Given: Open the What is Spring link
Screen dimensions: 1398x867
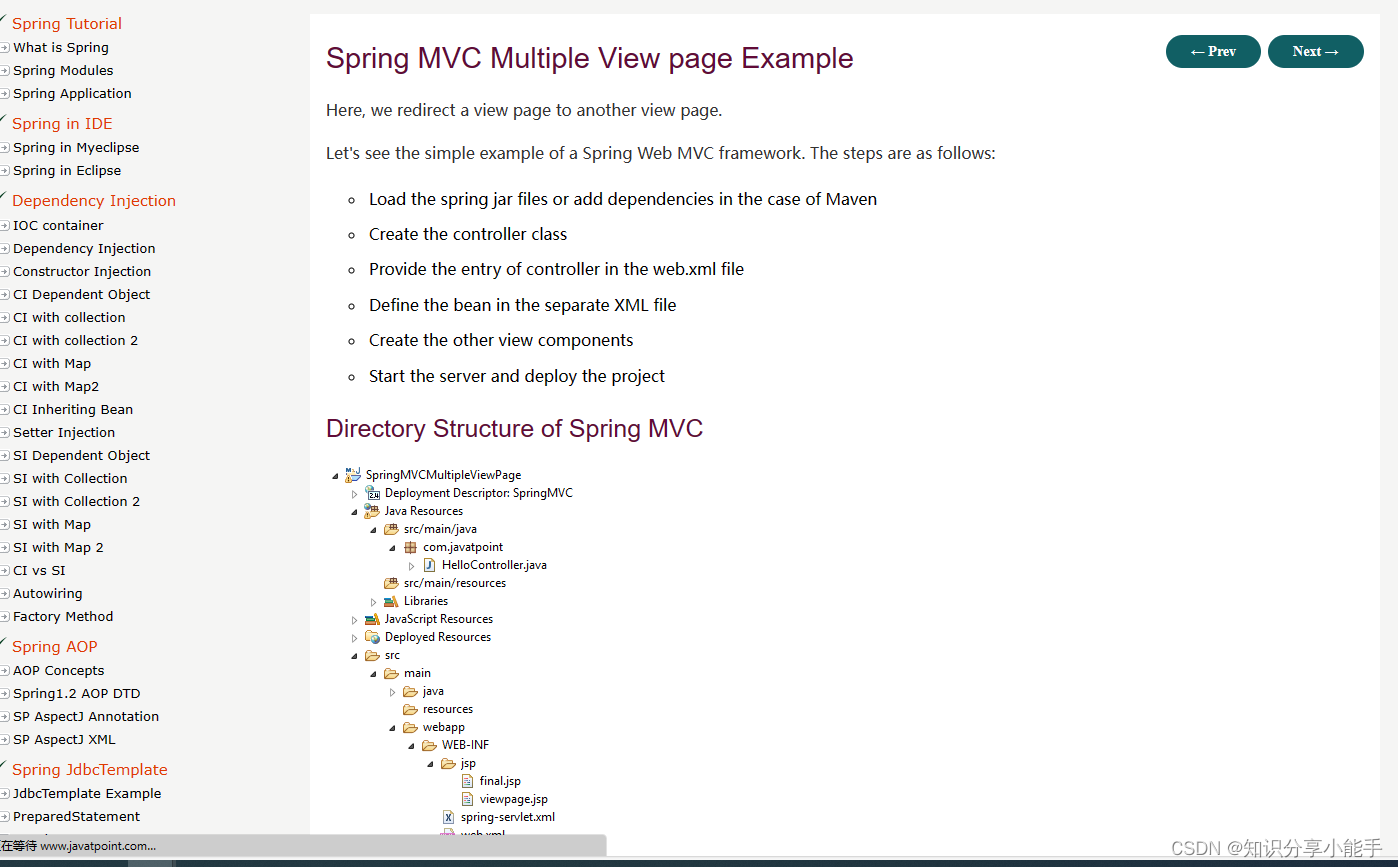Looking at the screenshot, I should pyautogui.click(x=61, y=47).
